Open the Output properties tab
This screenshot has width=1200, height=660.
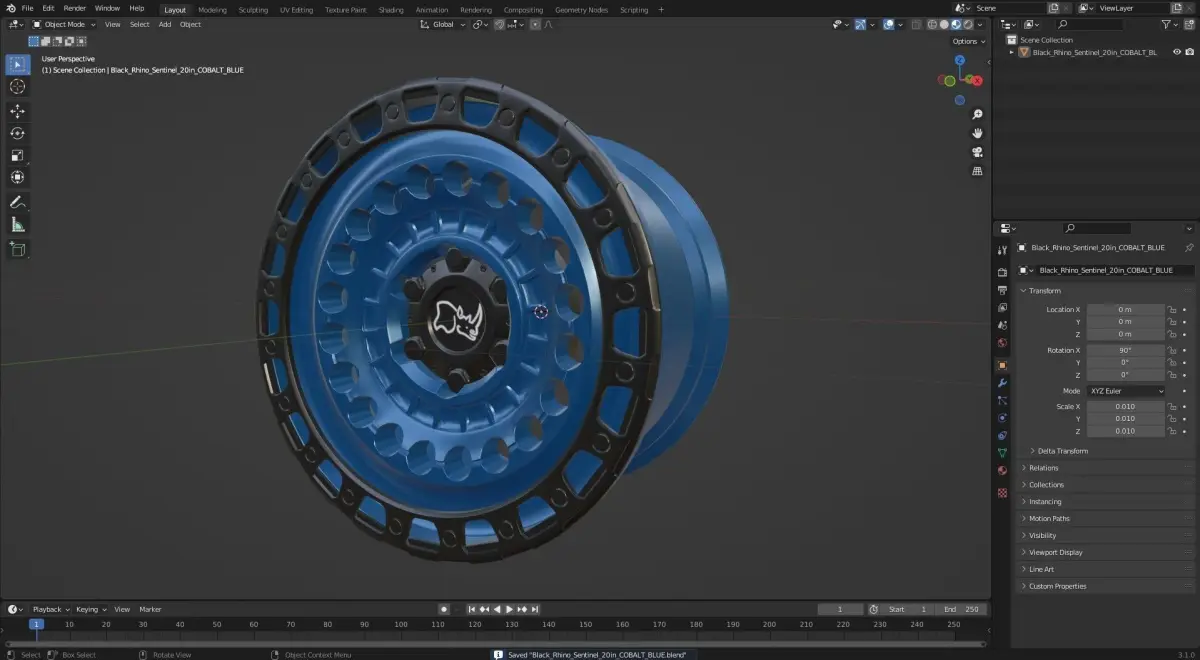(1002, 290)
